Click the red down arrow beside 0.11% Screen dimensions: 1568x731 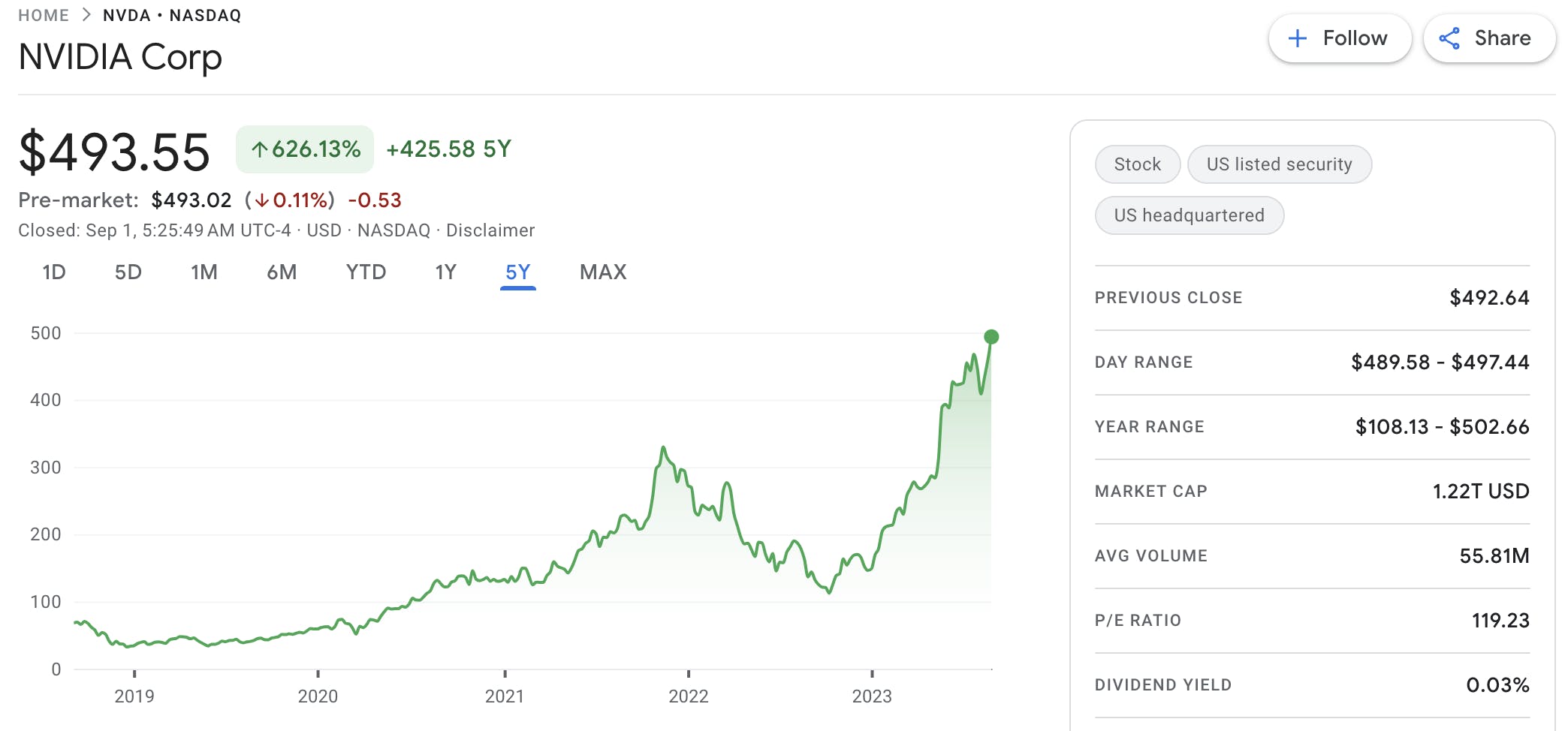point(261,200)
